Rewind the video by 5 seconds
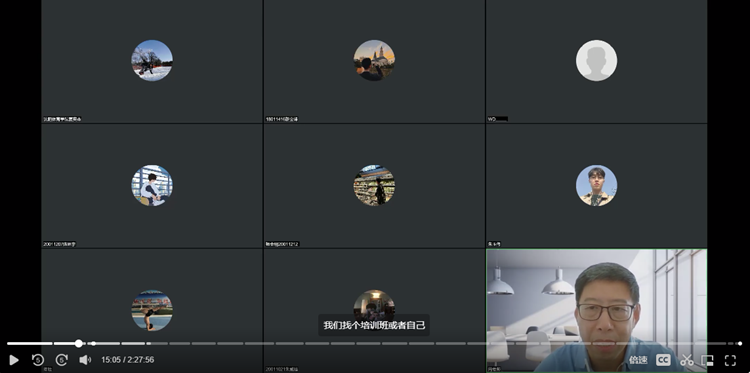Viewport: 750px width, 373px height. tap(38, 360)
